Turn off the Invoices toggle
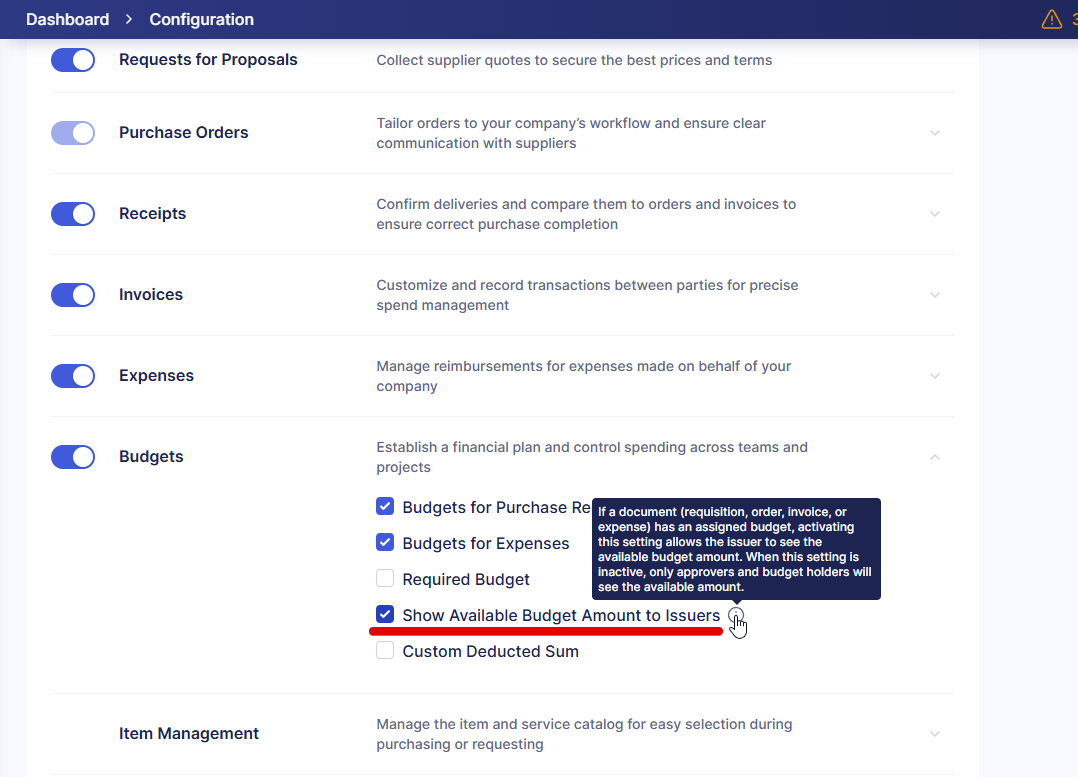Image resolution: width=1078 pixels, height=777 pixels. [x=73, y=295]
